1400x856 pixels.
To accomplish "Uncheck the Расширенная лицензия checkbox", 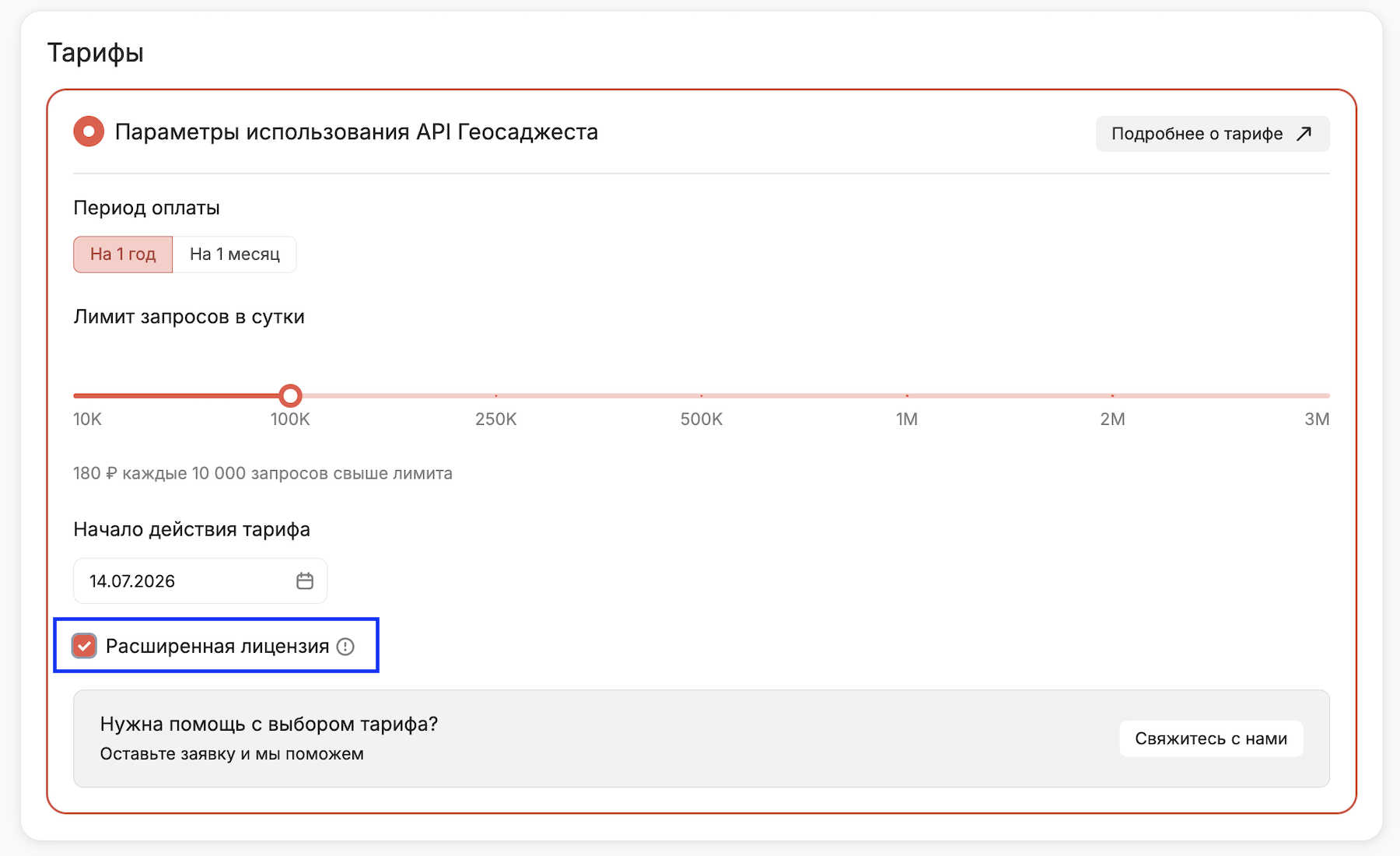I will [84, 646].
